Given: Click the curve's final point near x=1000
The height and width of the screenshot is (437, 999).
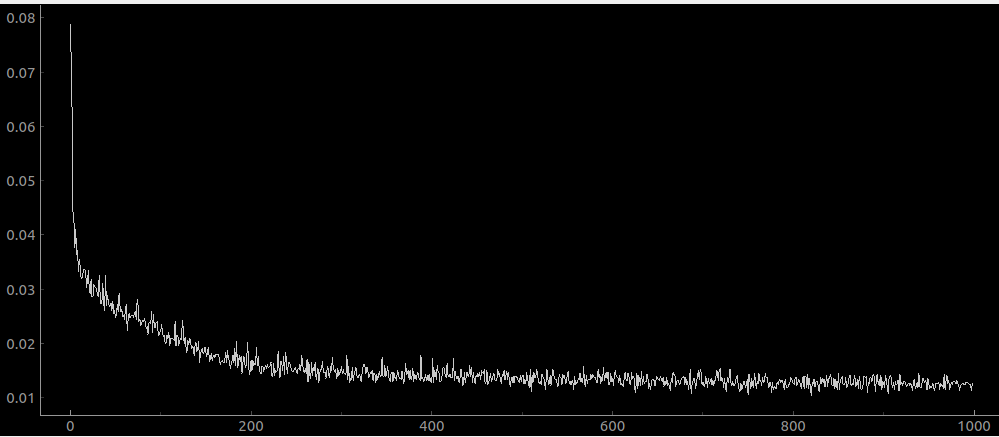Looking at the screenshot, I should tap(973, 386).
